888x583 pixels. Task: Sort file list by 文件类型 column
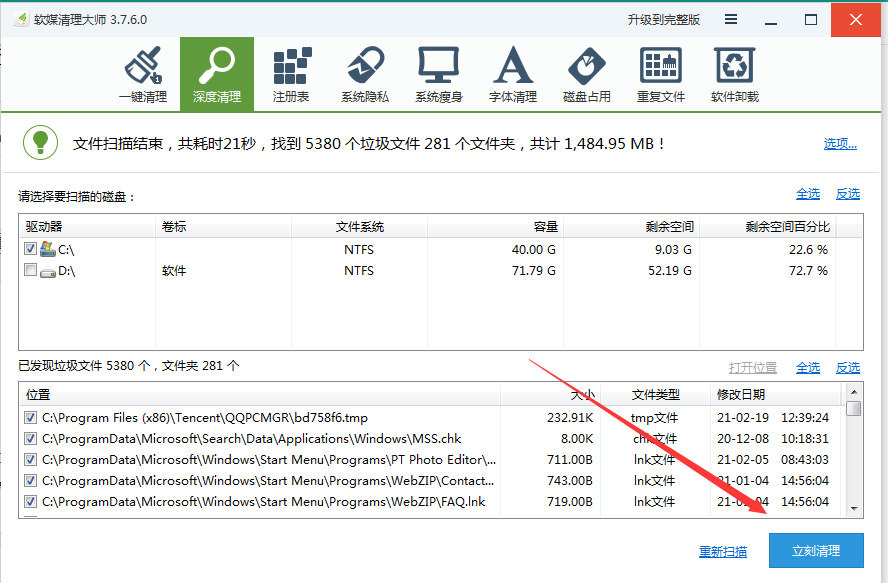(655, 394)
